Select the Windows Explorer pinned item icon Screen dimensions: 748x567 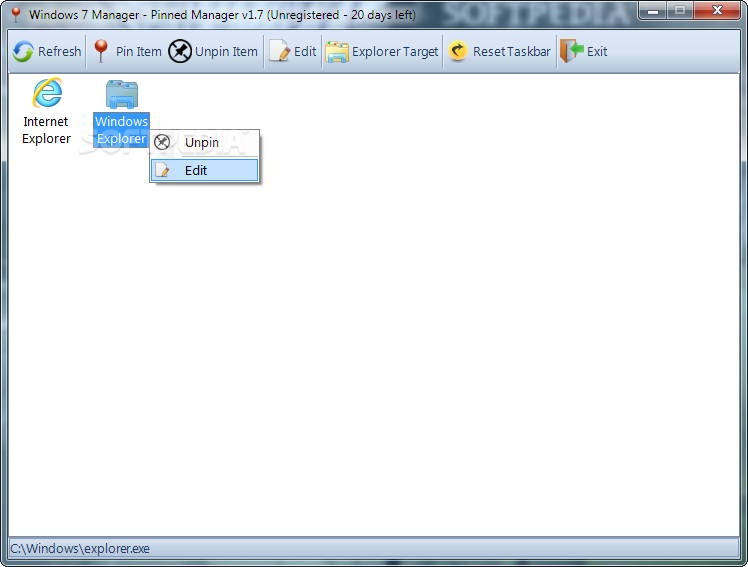(122, 94)
